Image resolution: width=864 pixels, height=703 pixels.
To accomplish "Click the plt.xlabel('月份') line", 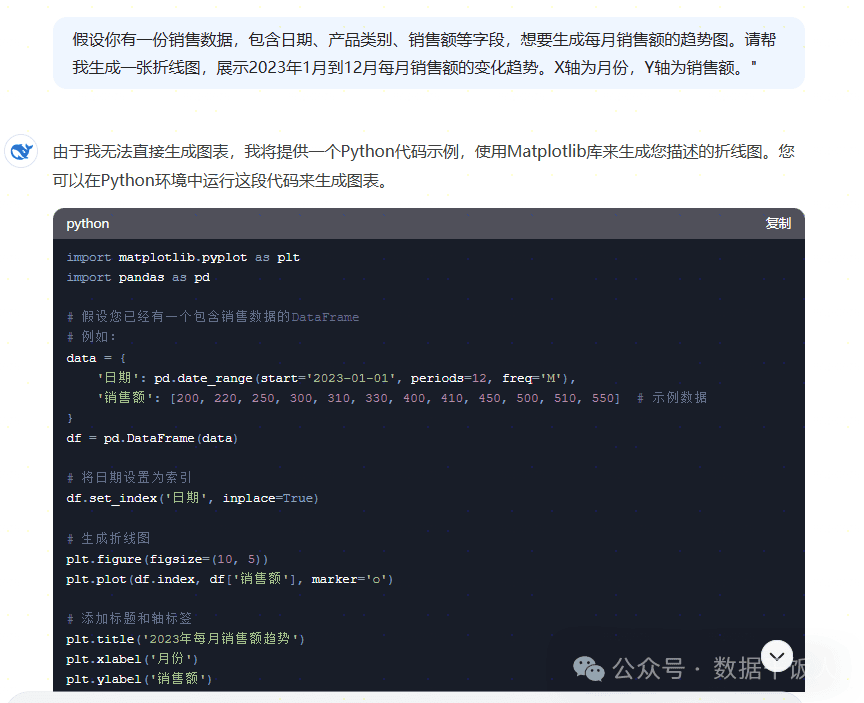I will [132, 659].
